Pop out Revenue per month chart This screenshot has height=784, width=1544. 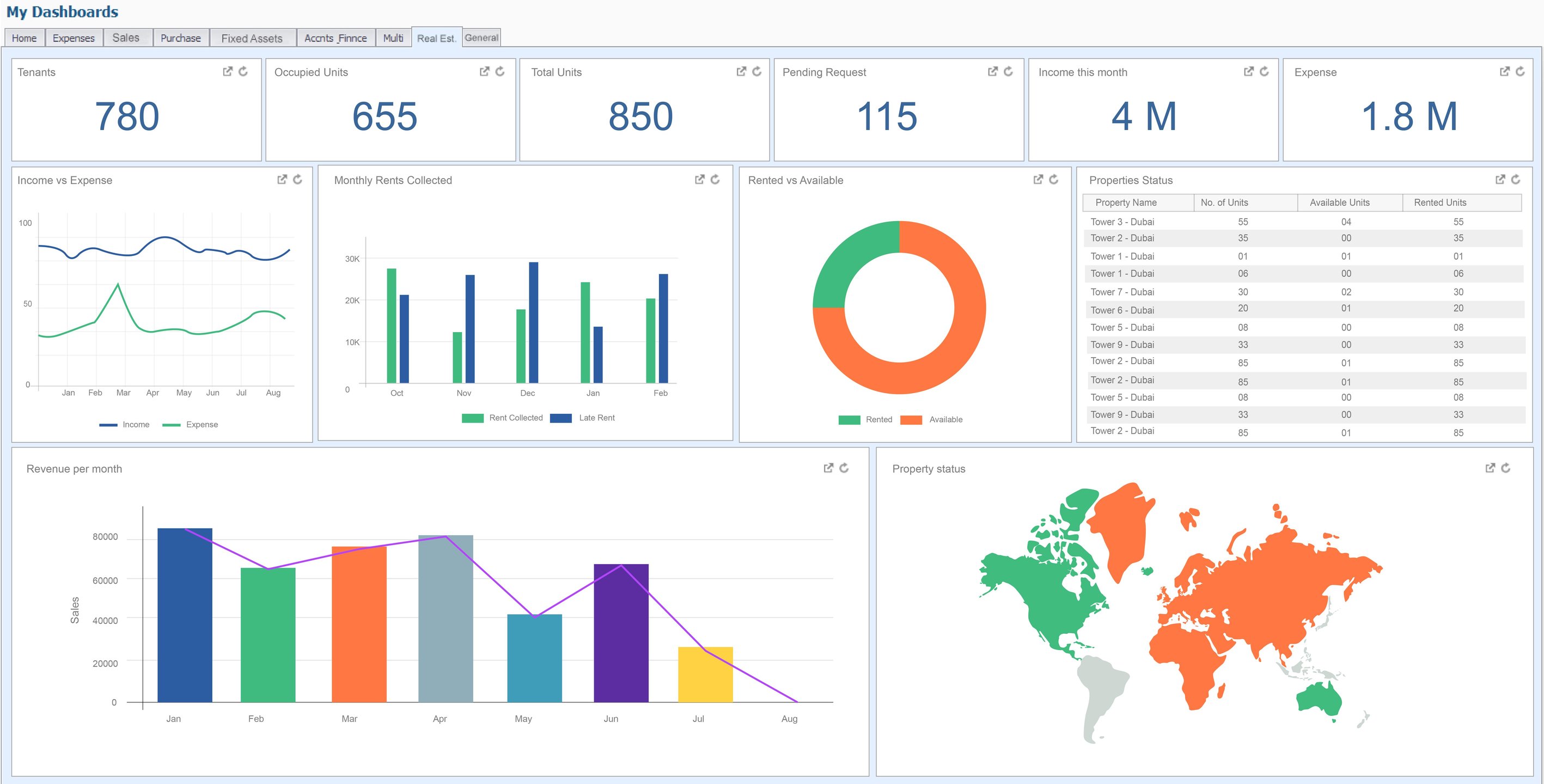point(828,468)
